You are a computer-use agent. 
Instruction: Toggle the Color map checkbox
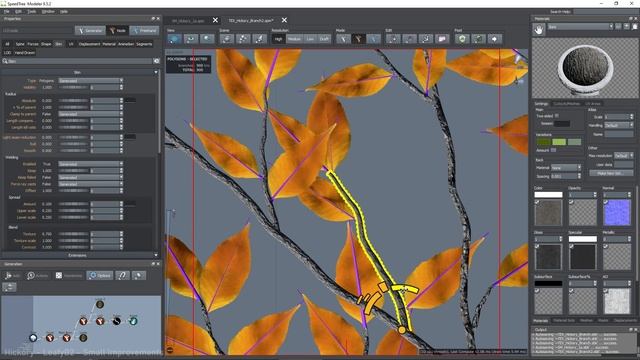click(537, 202)
